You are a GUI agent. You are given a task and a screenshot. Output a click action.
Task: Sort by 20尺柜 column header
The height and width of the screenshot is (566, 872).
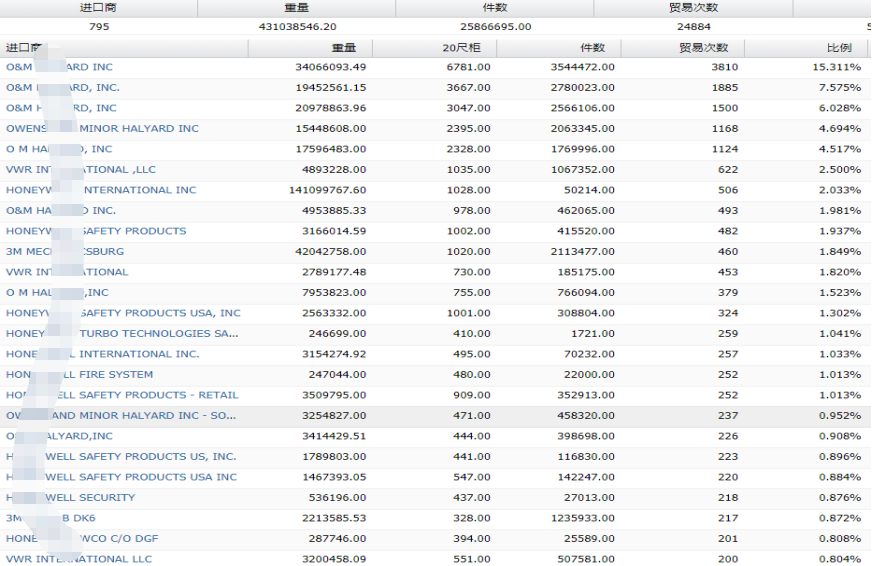461,48
